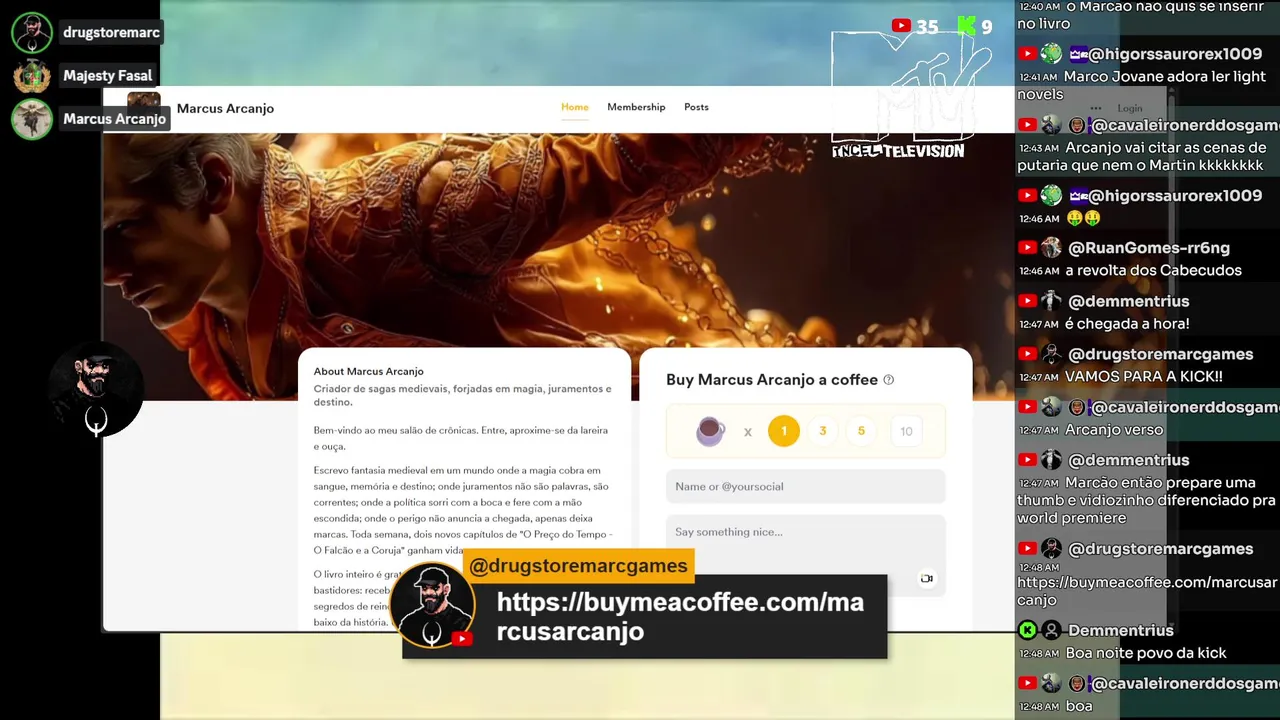Open the Home tab on Marcus Arcanjo page
1280x720 pixels.
pyautogui.click(x=574, y=107)
